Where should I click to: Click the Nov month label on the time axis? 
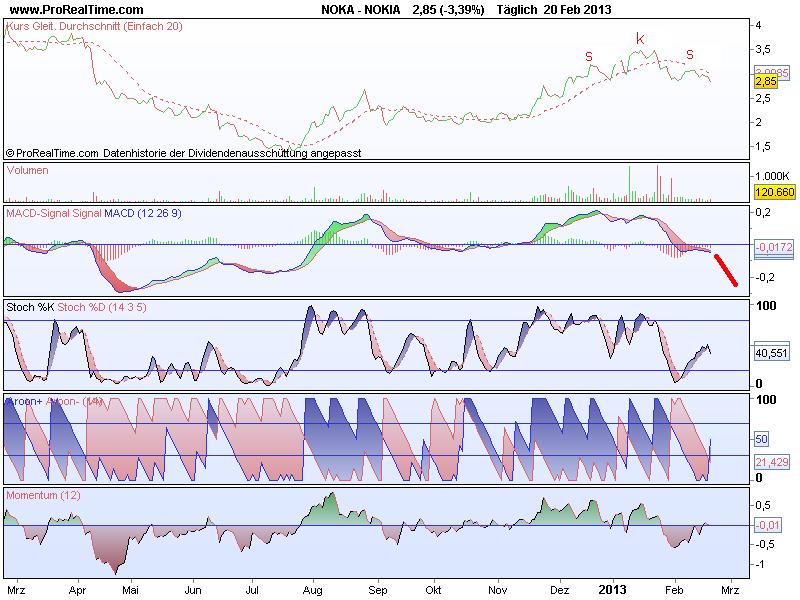497,590
